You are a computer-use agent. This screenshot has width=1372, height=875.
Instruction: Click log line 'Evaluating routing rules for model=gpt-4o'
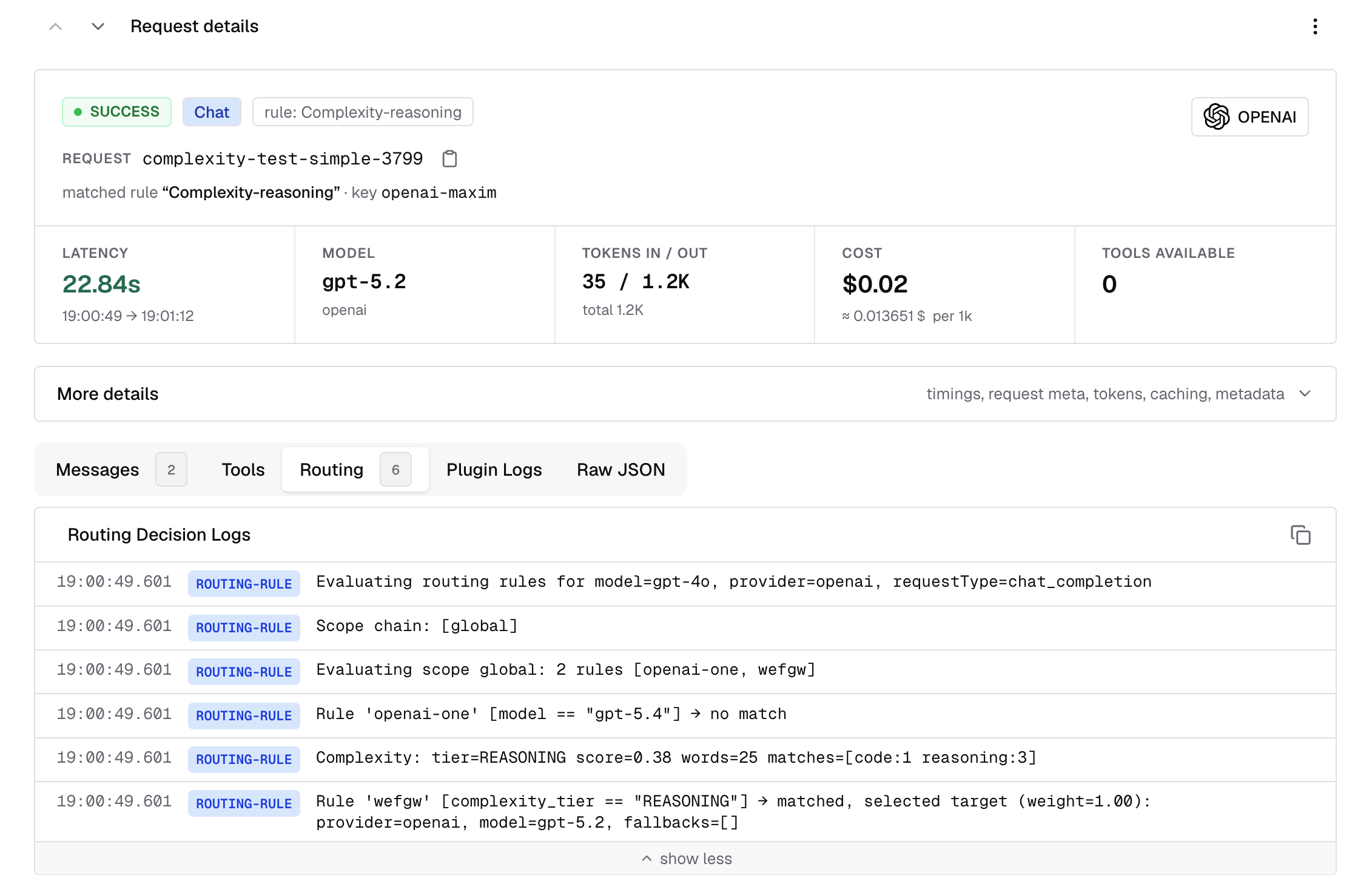[733, 582]
